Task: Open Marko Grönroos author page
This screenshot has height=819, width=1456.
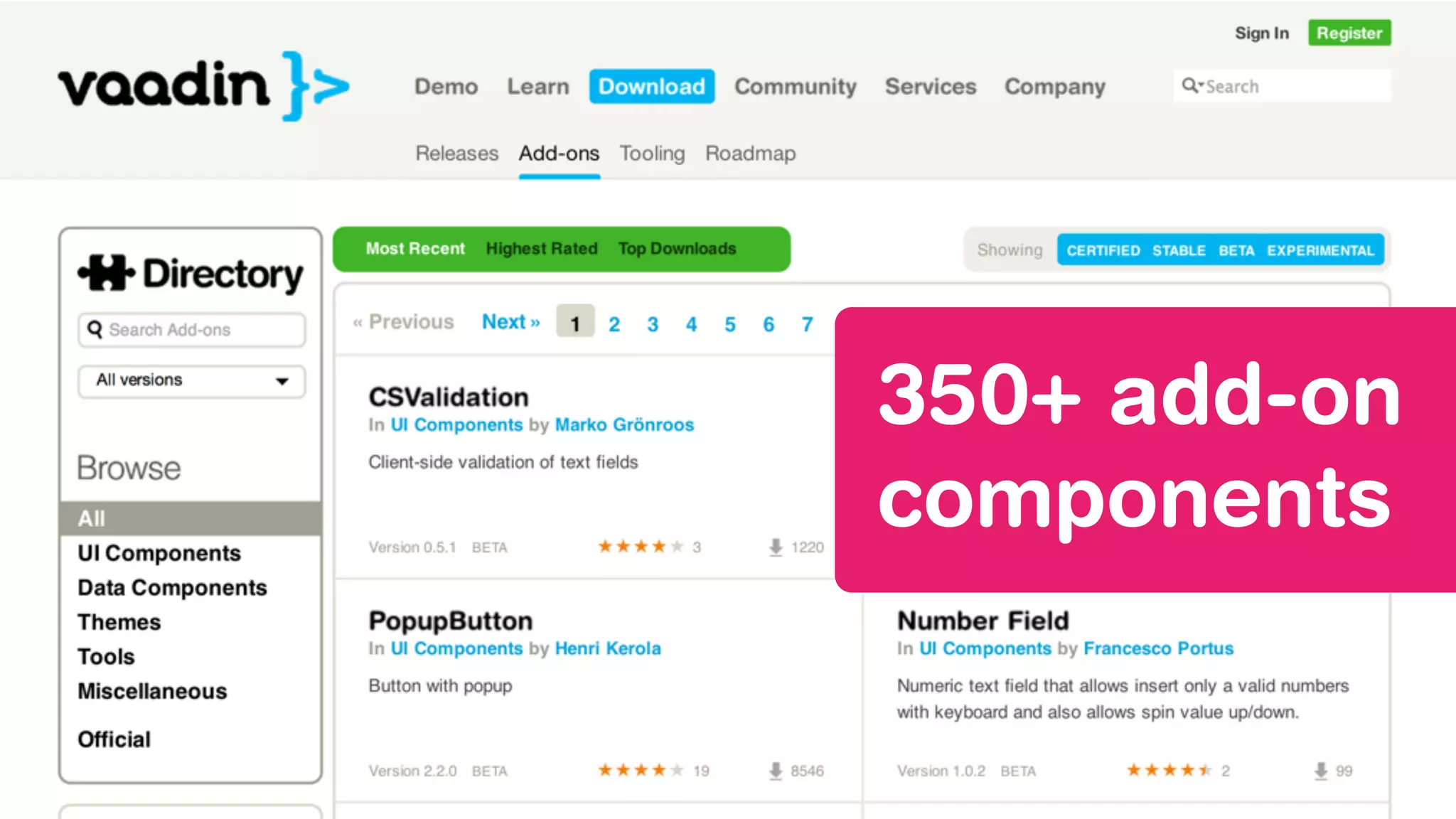Action: [x=624, y=424]
